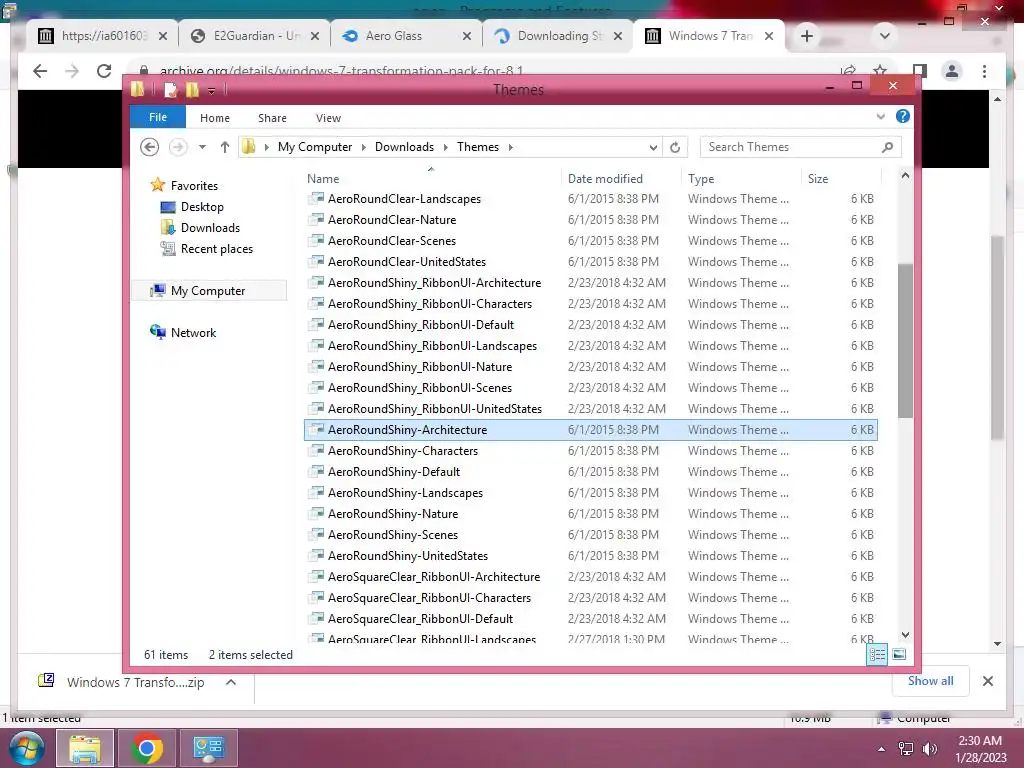Open downloaded file options chevron in Chrome
The height and width of the screenshot is (768, 1024).
(231, 682)
